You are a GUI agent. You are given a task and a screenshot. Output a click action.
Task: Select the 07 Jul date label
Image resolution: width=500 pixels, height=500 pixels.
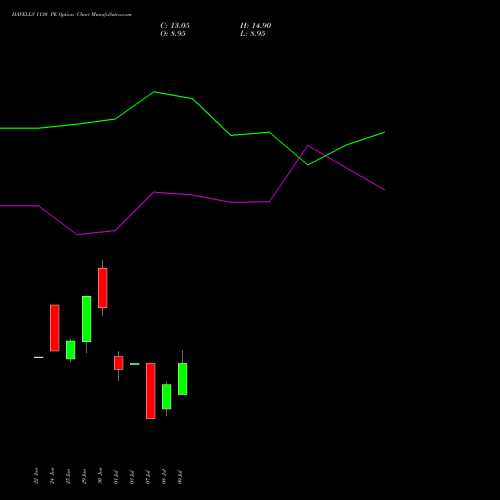coord(148,477)
